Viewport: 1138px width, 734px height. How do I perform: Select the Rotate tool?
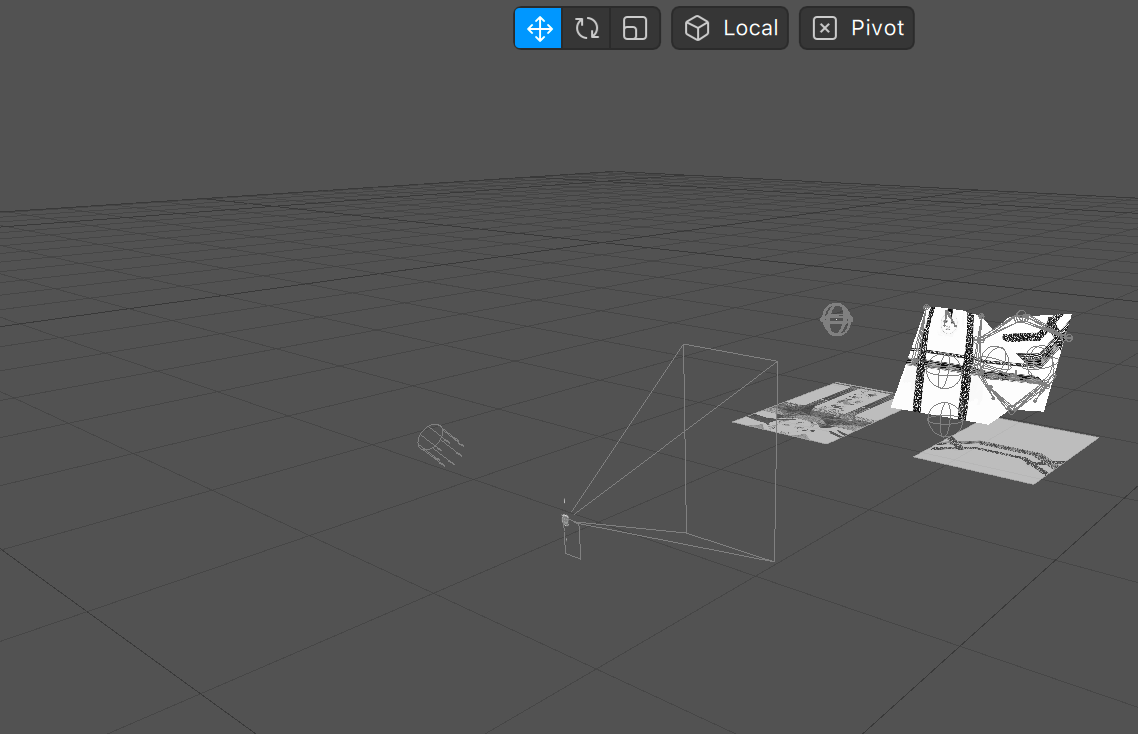586,28
